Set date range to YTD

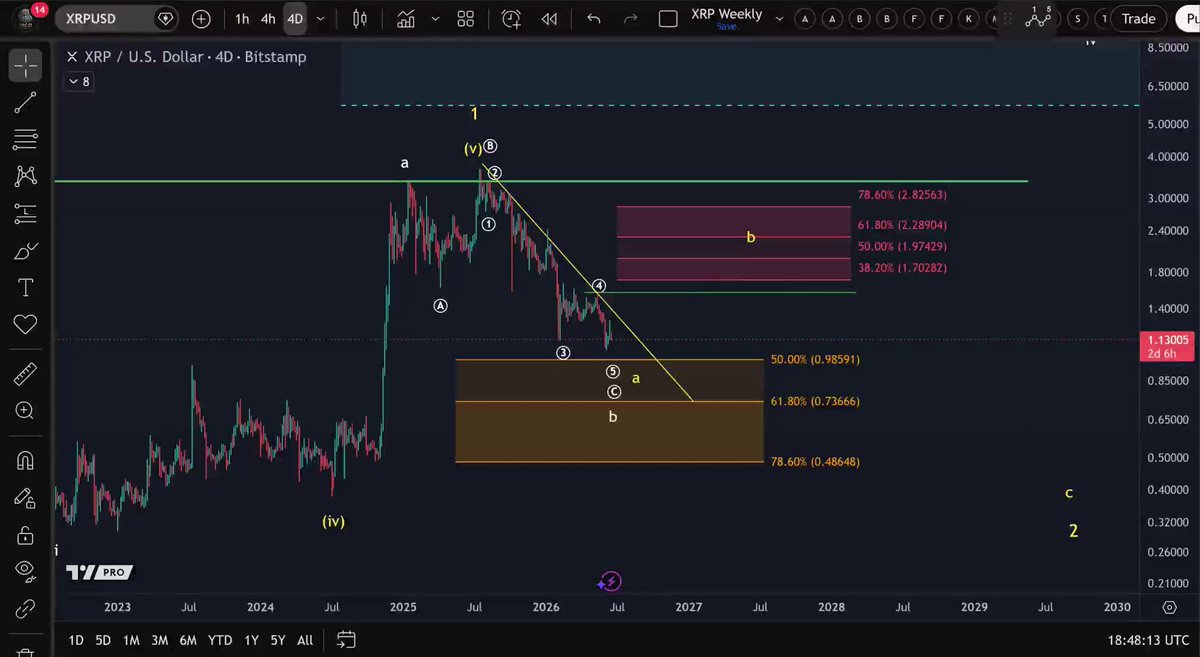[220, 640]
